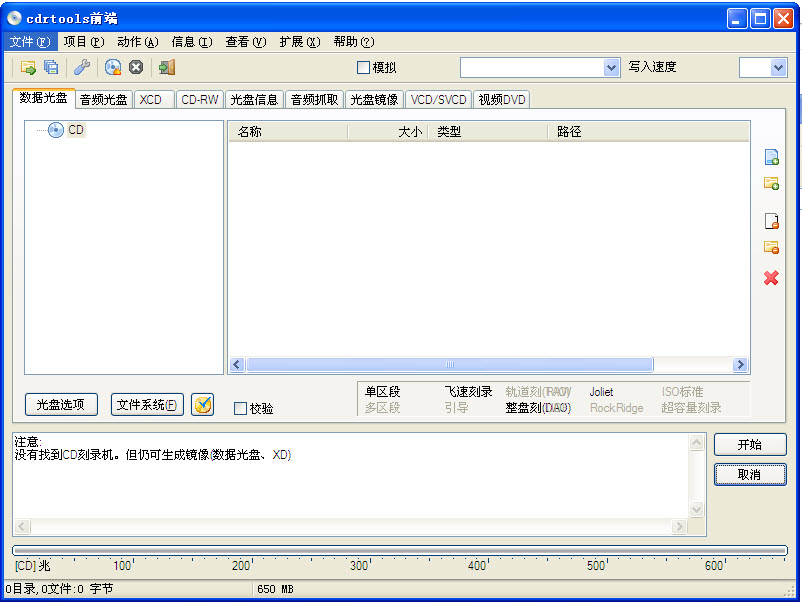The image size is (802, 602).
Task: Click the exit door icon in toolbar
Action: (167, 67)
